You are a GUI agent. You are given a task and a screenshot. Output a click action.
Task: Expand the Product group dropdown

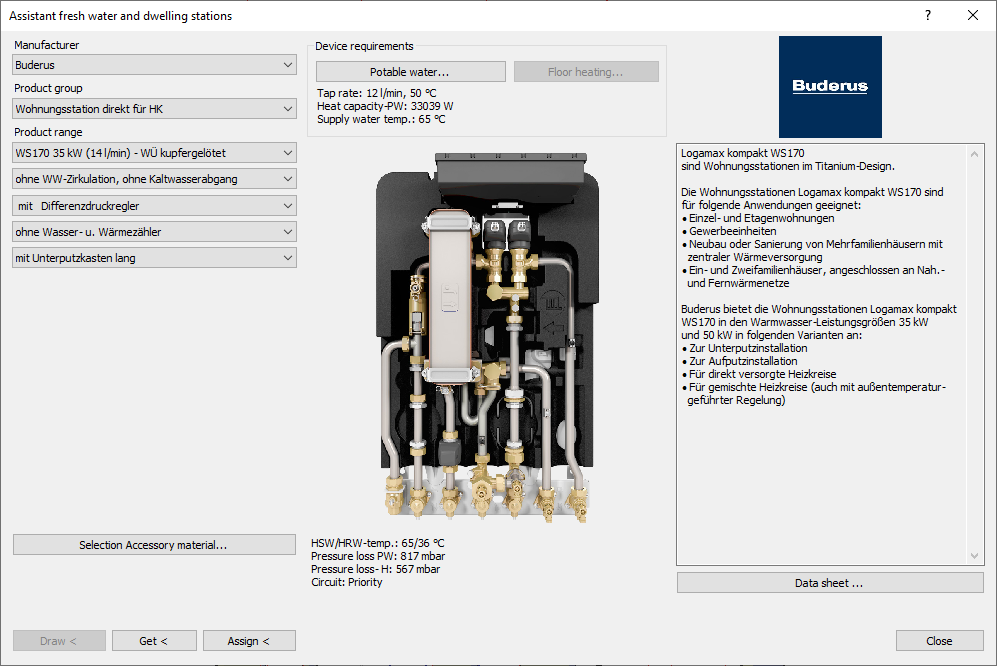[154, 109]
